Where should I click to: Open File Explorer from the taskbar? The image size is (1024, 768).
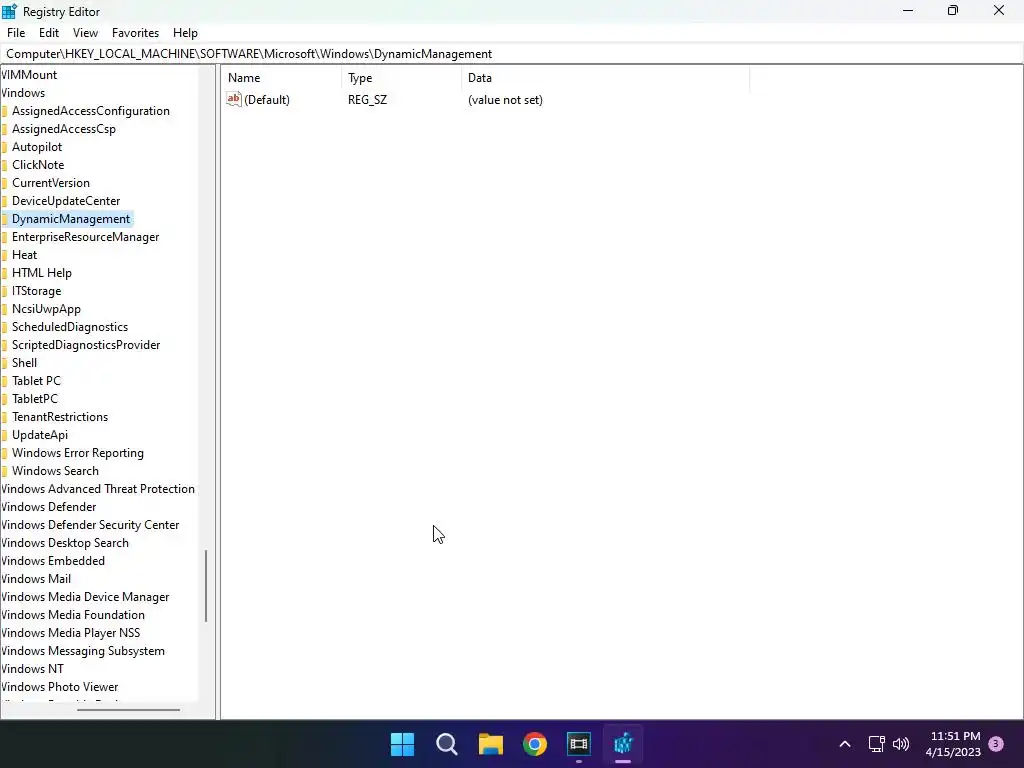click(x=490, y=744)
